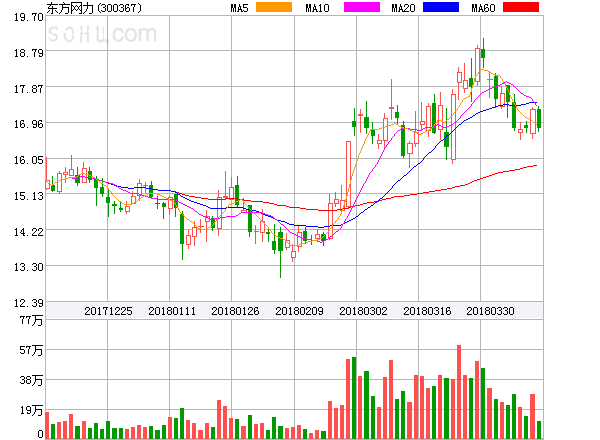The image size is (600, 440).
Task: Click the 20180330 date label
Action: click(x=490, y=311)
